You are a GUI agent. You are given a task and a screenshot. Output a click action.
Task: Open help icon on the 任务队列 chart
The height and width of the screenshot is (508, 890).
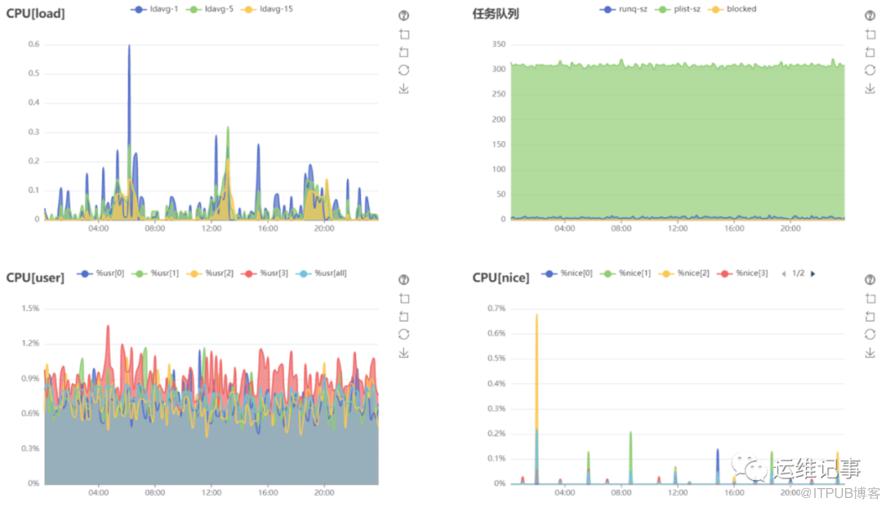870,16
